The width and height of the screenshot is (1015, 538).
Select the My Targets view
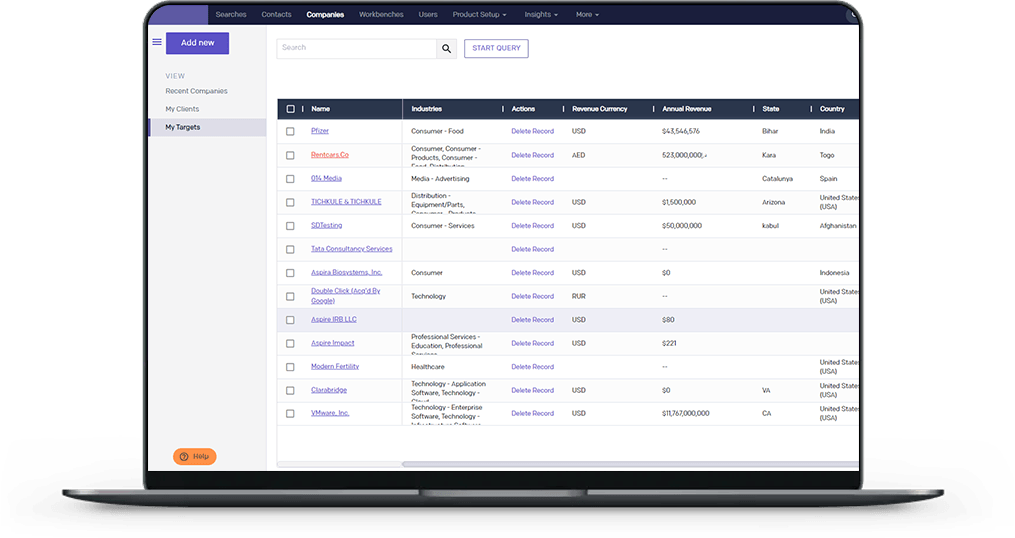point(207,128)
